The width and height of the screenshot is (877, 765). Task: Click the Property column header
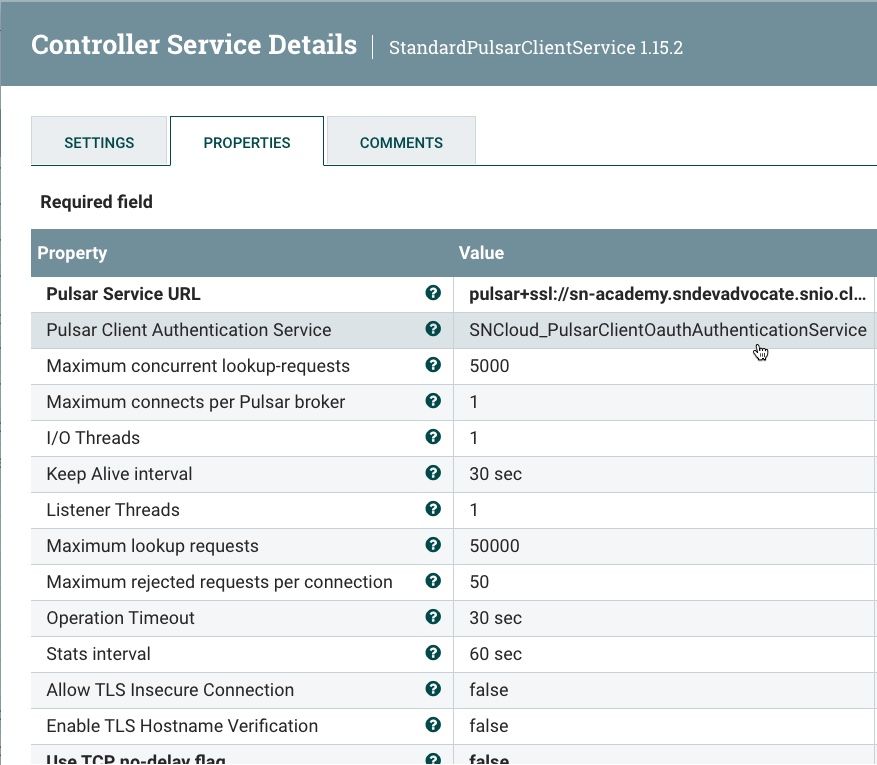(72, 253)
